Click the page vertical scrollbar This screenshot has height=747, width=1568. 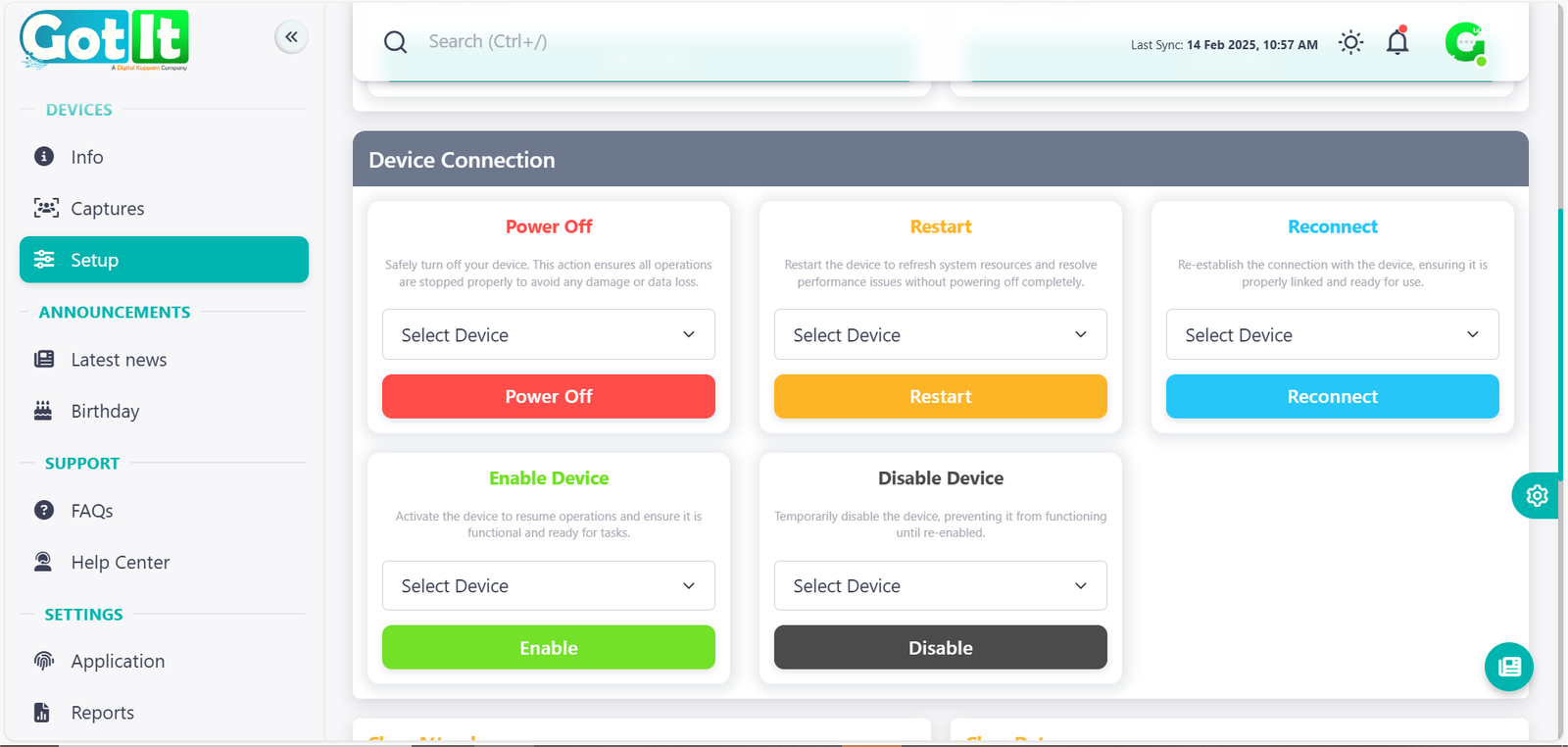pos(1560,343)
